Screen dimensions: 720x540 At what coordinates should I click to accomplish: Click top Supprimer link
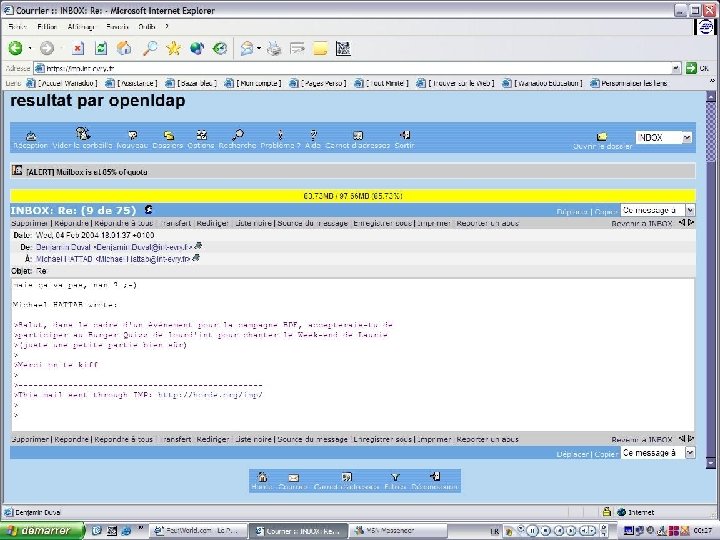point(30,223)
